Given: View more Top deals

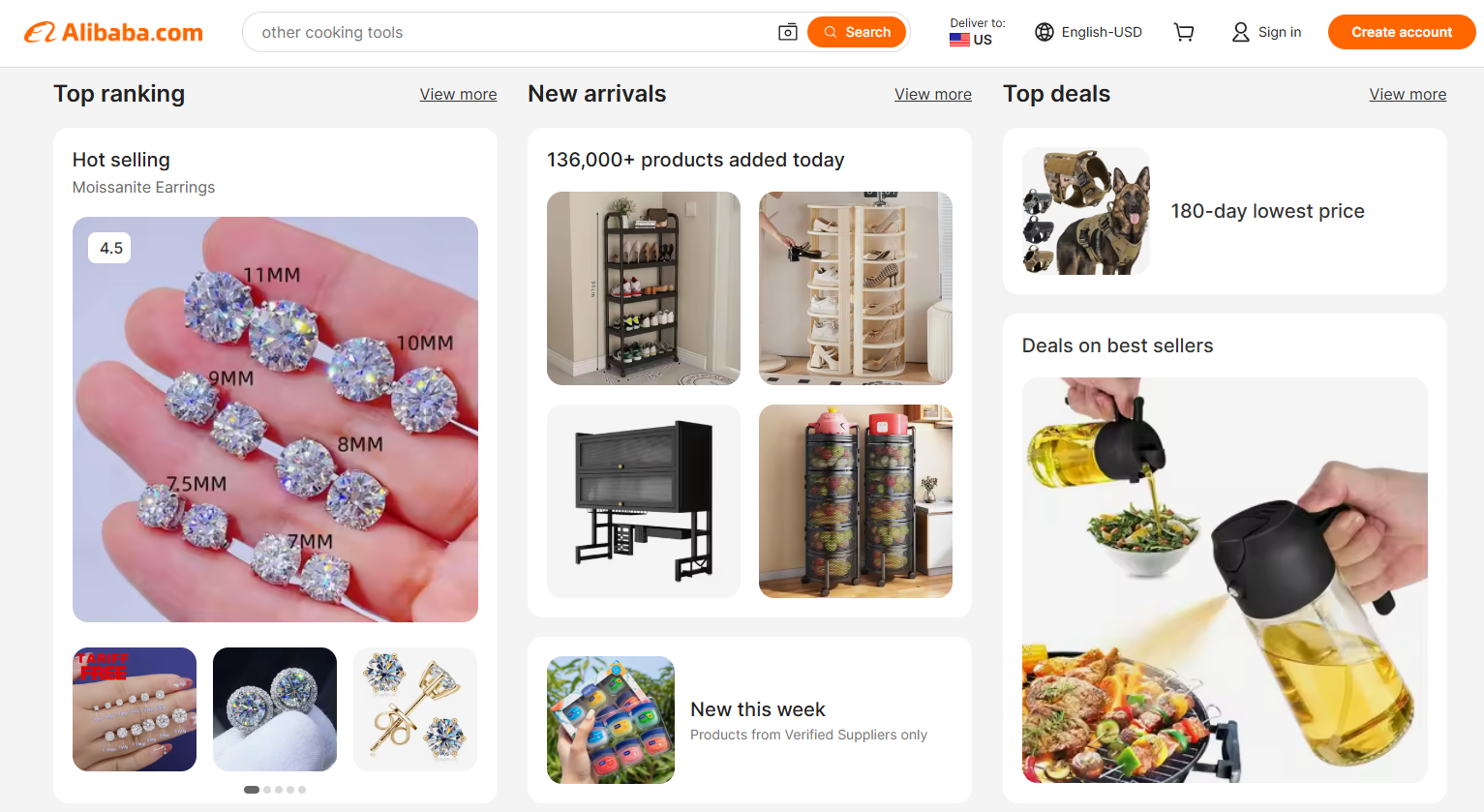Looking at the screenshot, I should pyautogui.click(x=1407, y=94).
